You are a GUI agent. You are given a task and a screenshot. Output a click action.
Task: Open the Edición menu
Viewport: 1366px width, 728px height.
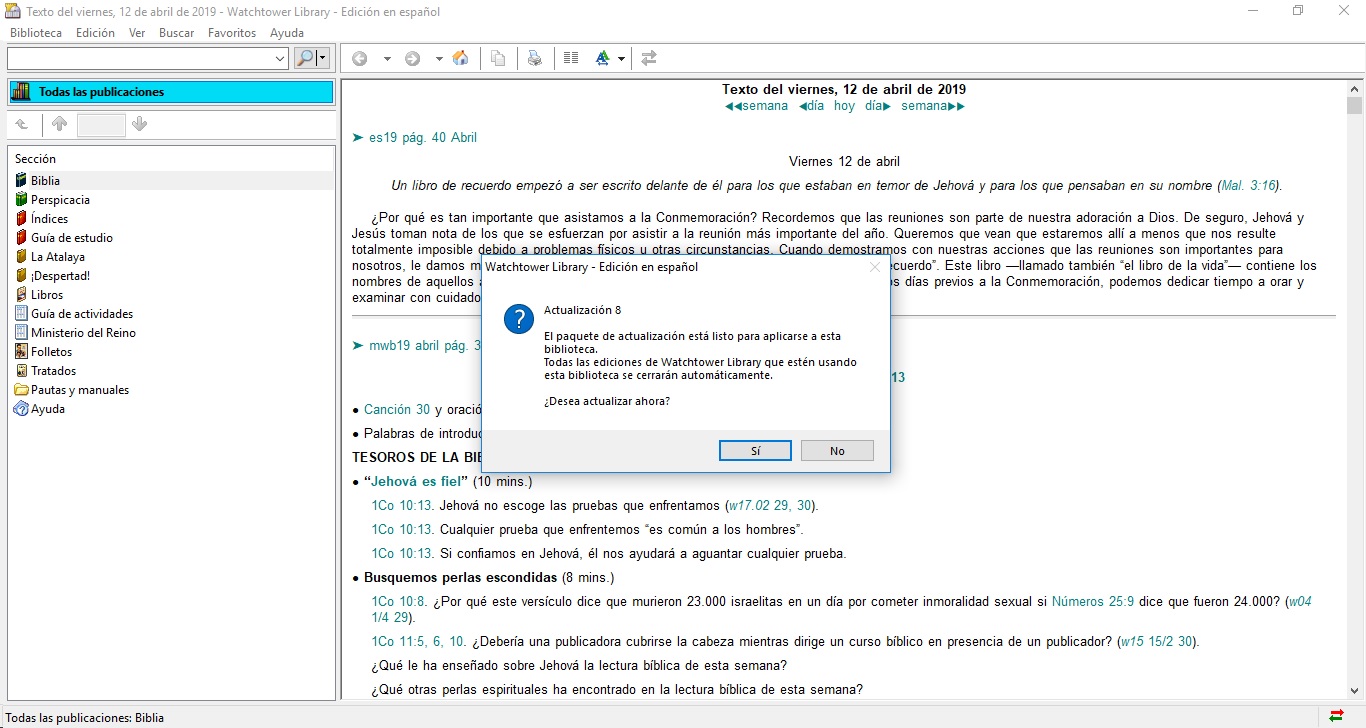[x=95, y=33]
